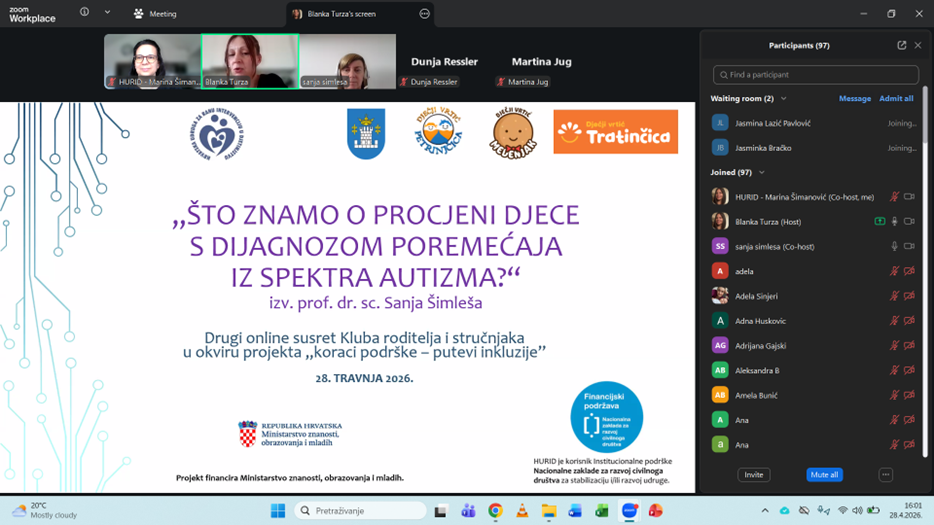This screenshot has width=934, height=525.
Task: Click the Admit all link
Action: tap(895, 99)
